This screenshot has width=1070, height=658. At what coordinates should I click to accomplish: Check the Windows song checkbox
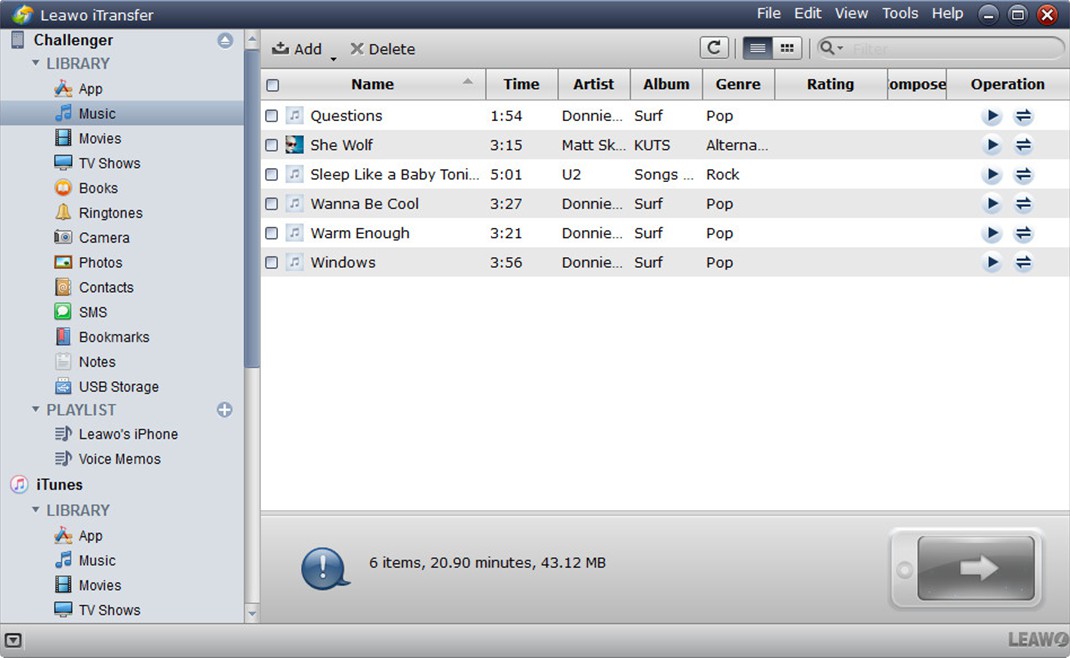pyautogui.click(x=271, y=262)
